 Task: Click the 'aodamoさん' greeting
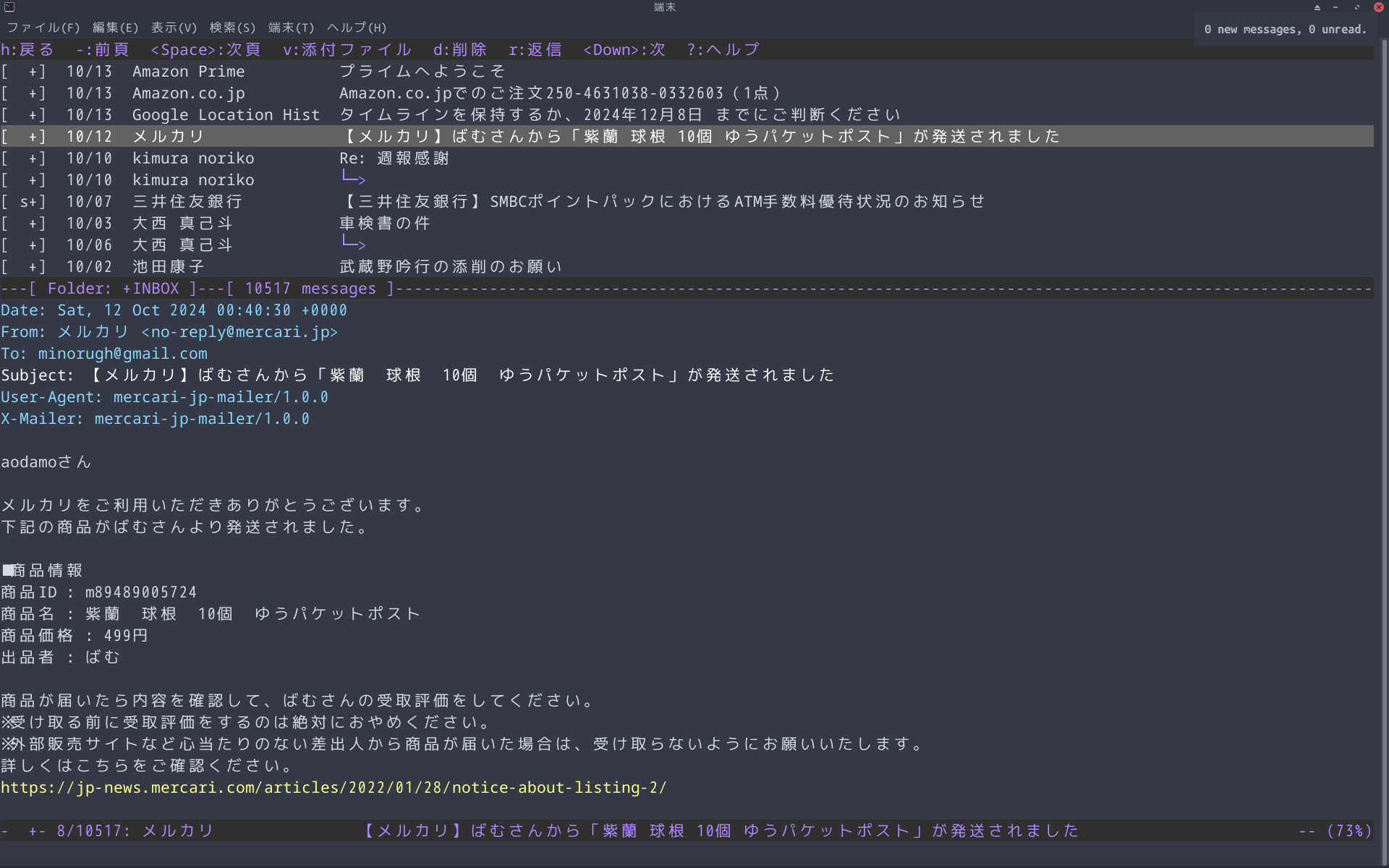[x=46, y=462]
